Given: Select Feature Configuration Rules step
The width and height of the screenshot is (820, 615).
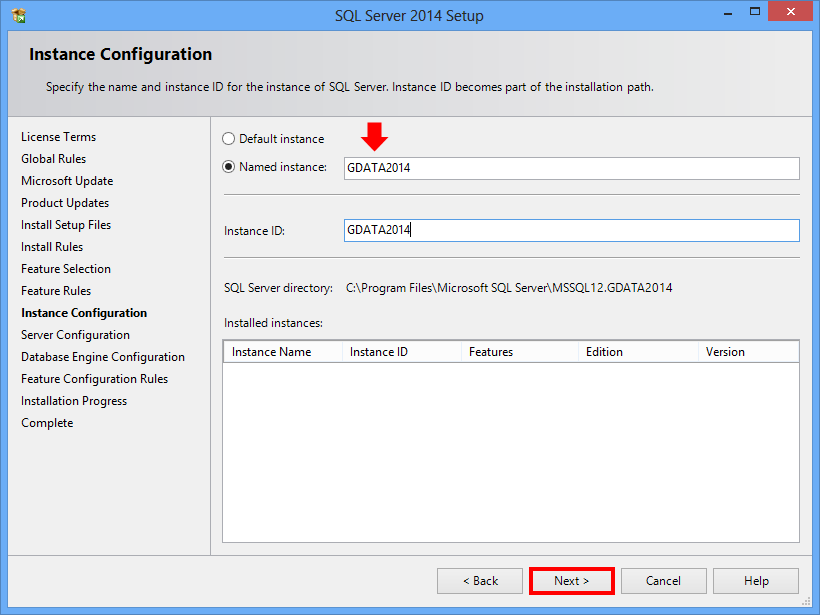Looking at the screenshot, I should 95,379.
